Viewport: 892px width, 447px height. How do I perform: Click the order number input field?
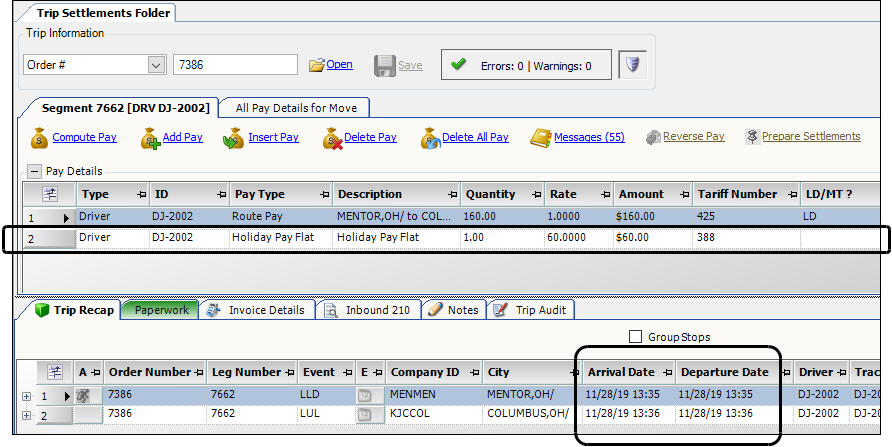click(x=235, y=65)
